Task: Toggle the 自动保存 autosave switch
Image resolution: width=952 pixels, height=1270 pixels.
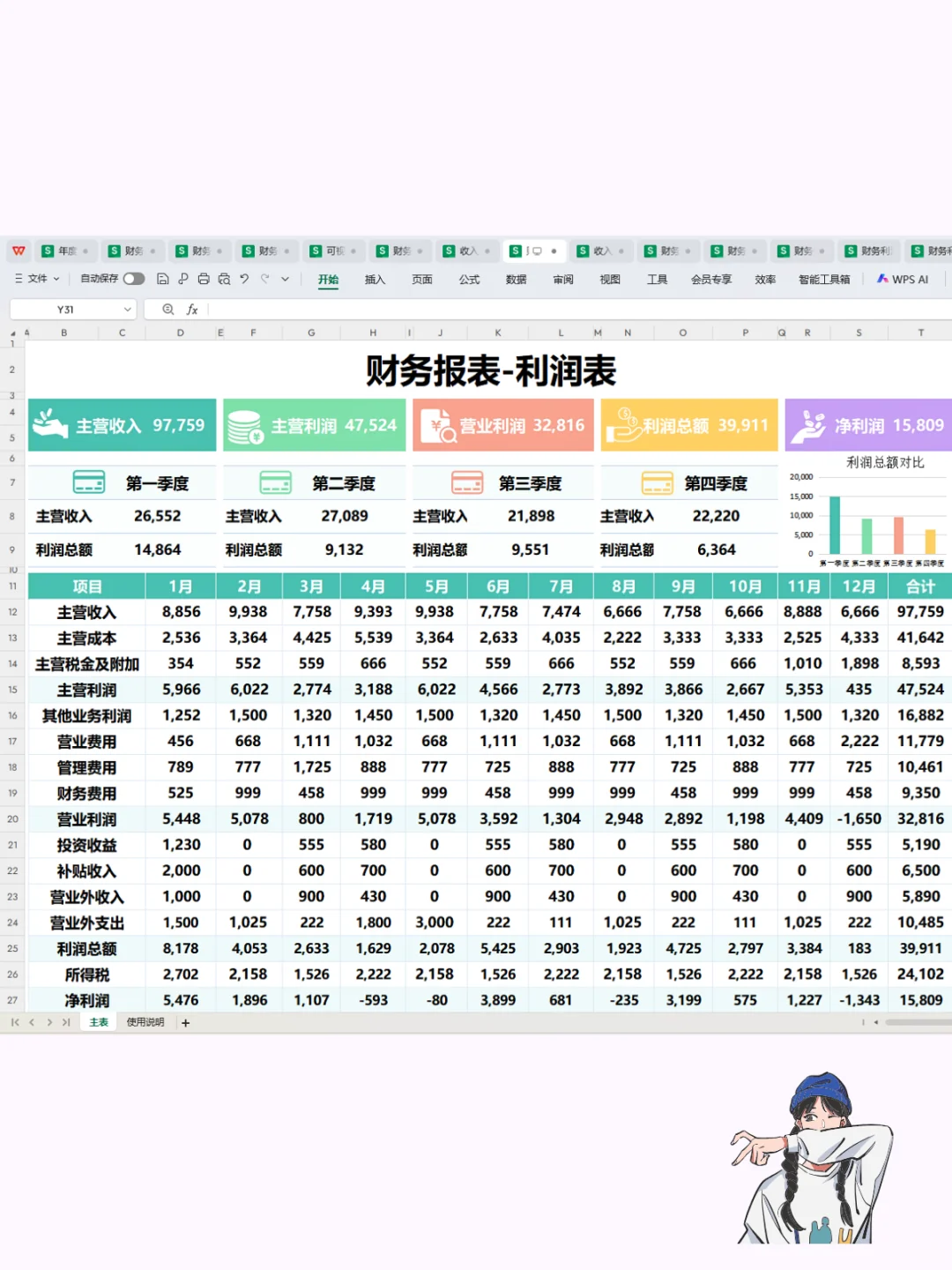Action: [x=134, y=278]
